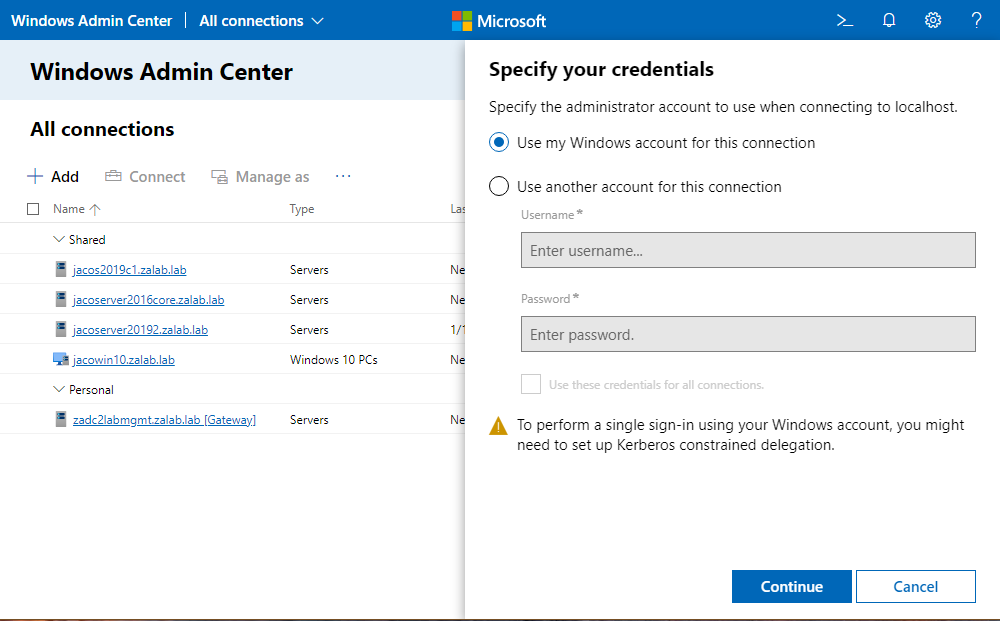Open the settings gear icon

click(x=933, y=20)
